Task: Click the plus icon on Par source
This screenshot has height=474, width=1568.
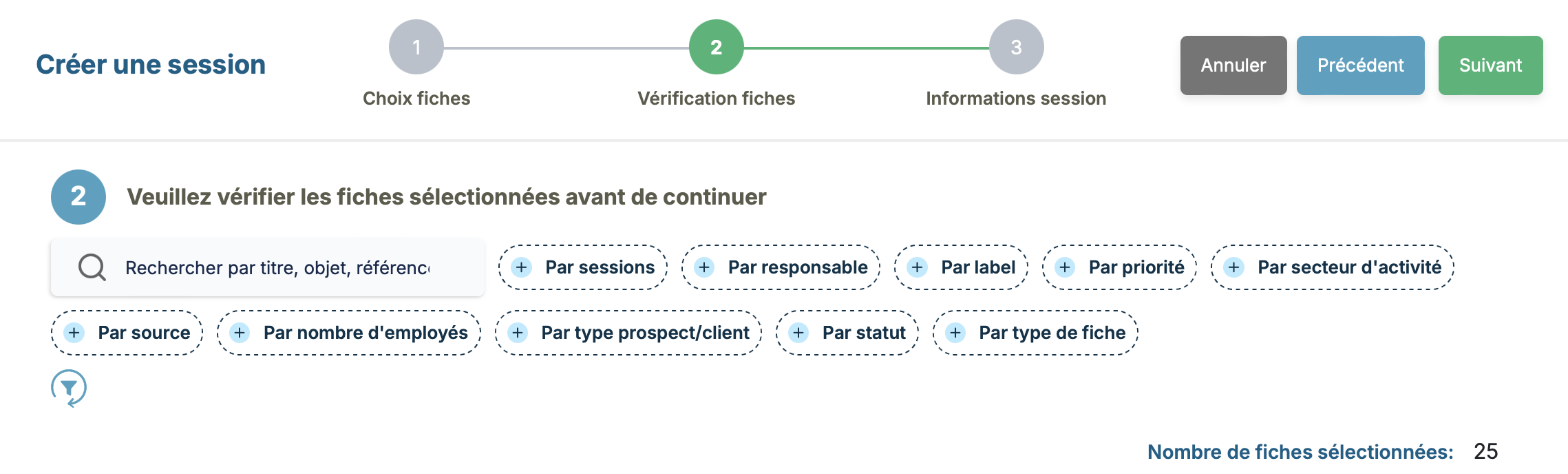Action: (x=74, y=333)
